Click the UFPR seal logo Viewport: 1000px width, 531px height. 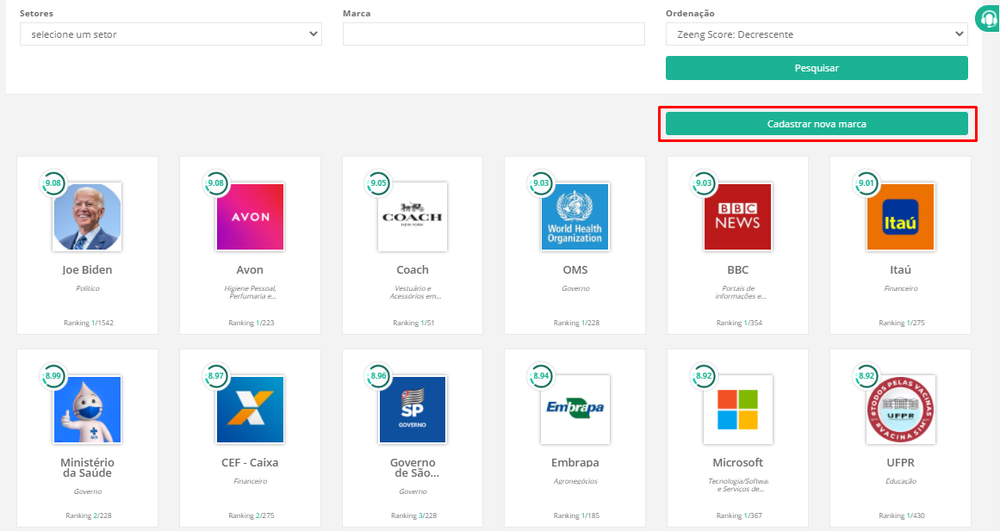pos(900,410)
